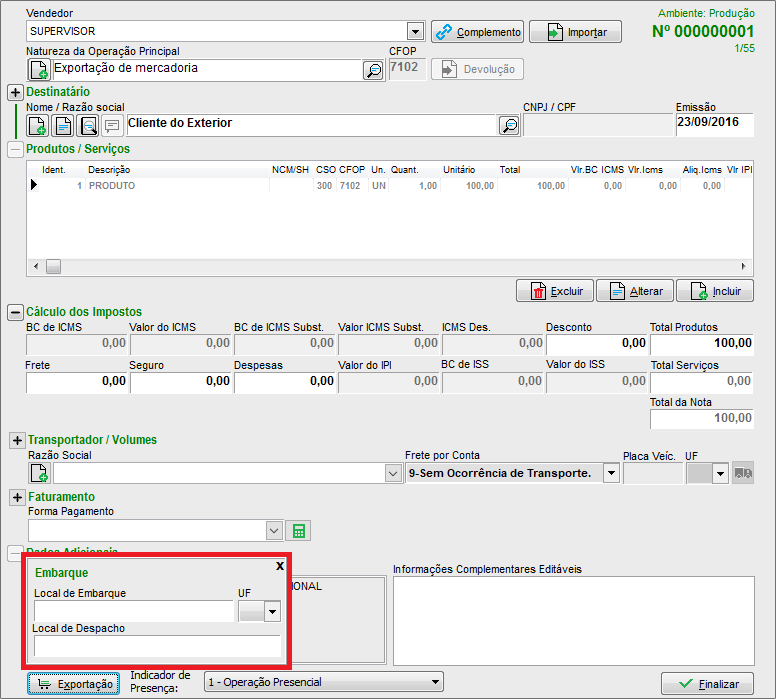
Task: Click Destinatário preview magnifier document icon
Action: [87, 125]
